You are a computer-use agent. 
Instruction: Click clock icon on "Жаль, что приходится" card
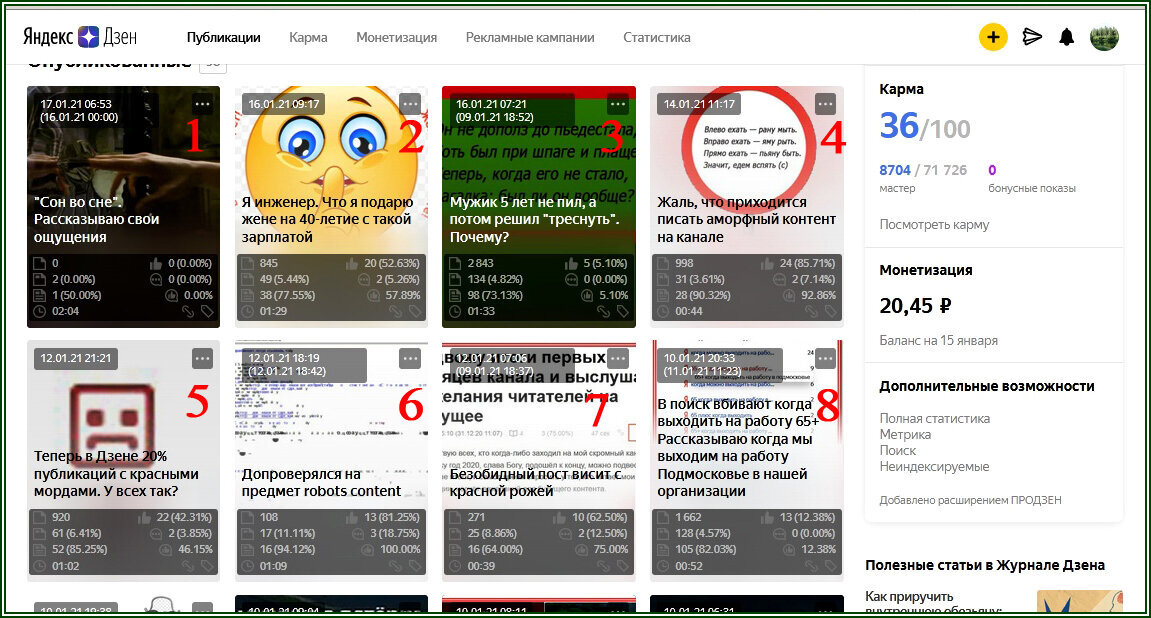click(x=662, y=311)
